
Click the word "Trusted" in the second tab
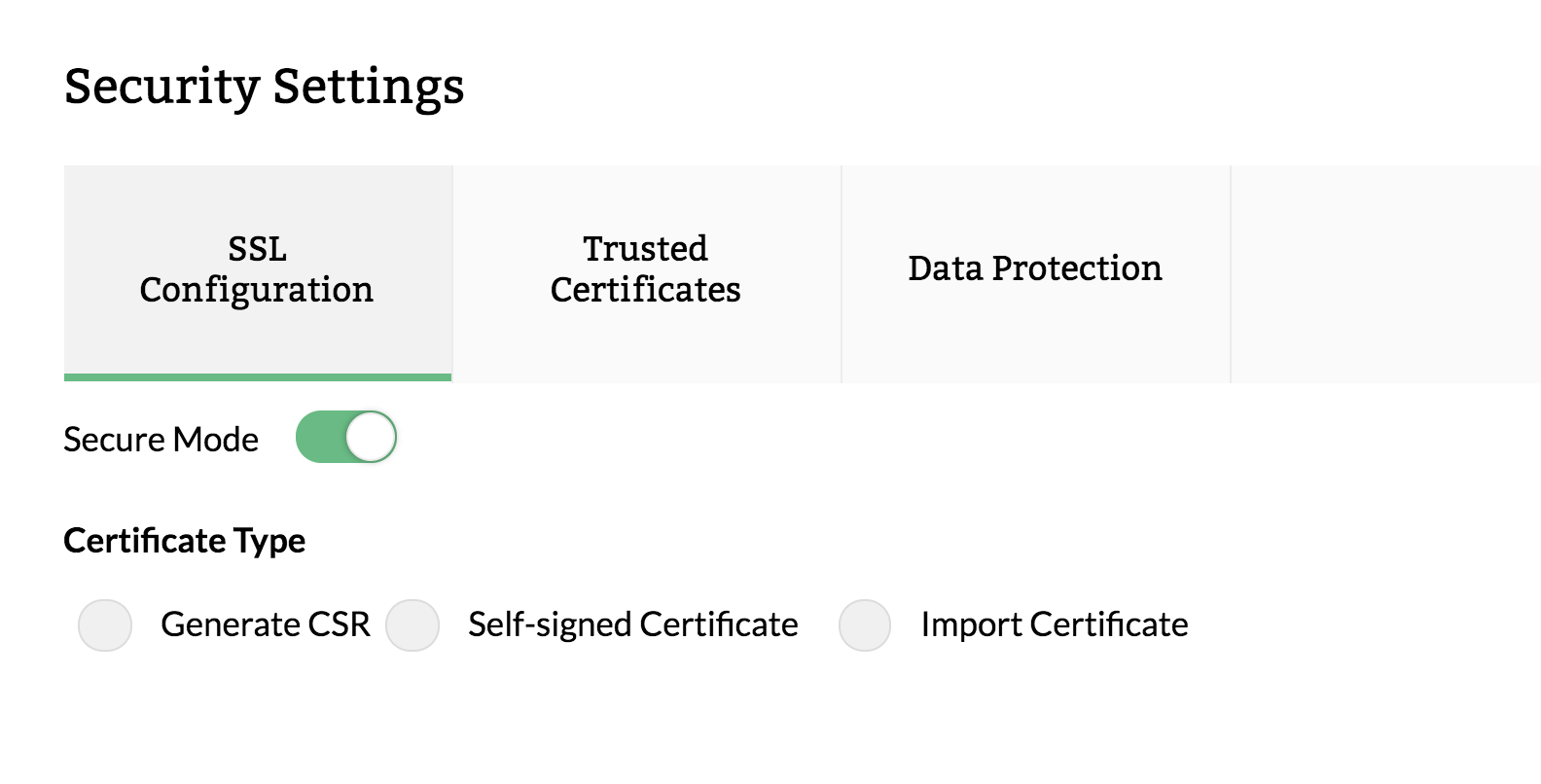click(x=645, y=249)
